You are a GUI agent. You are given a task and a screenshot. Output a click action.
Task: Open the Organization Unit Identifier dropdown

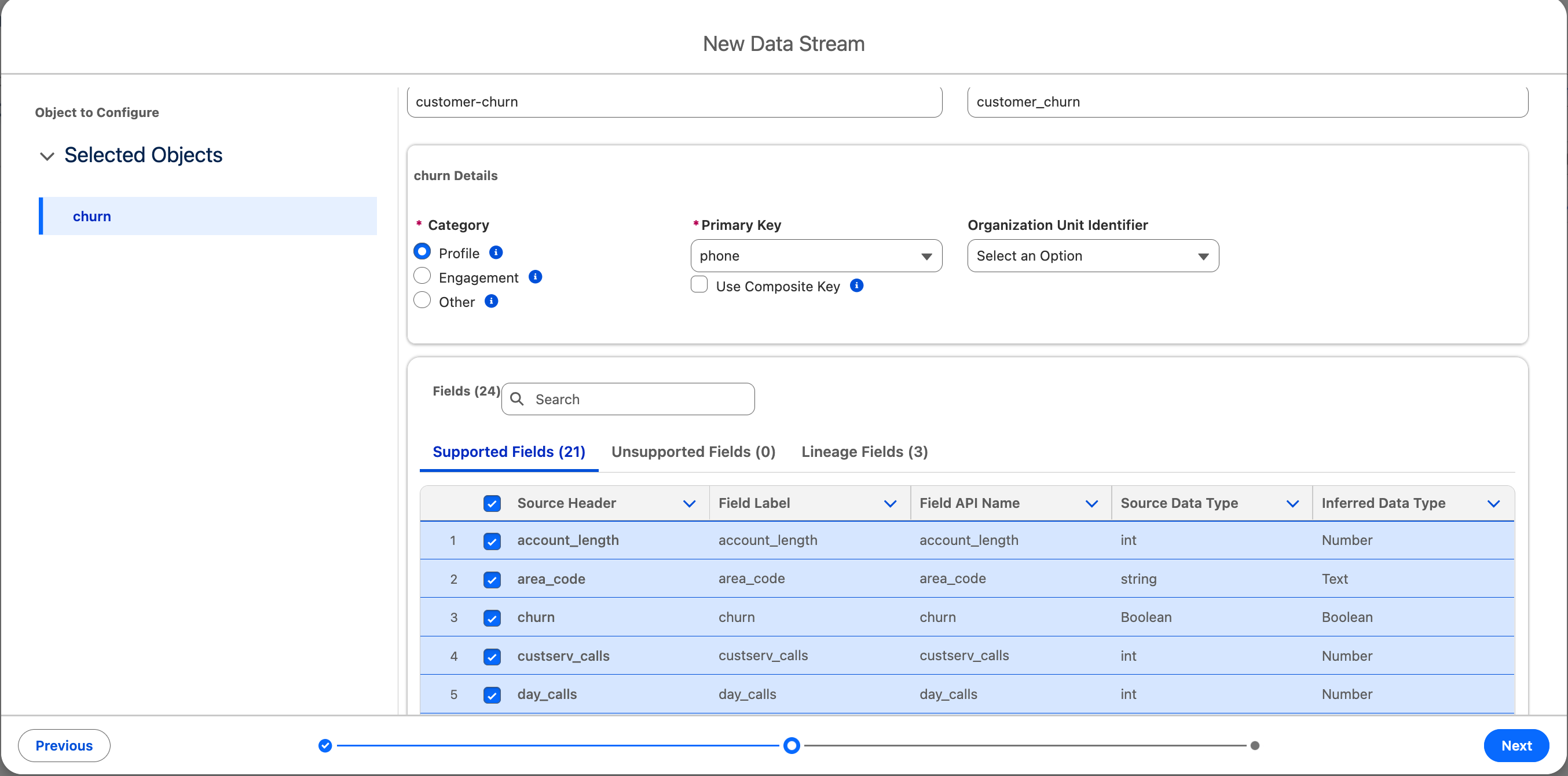(x=1093, y=255)
